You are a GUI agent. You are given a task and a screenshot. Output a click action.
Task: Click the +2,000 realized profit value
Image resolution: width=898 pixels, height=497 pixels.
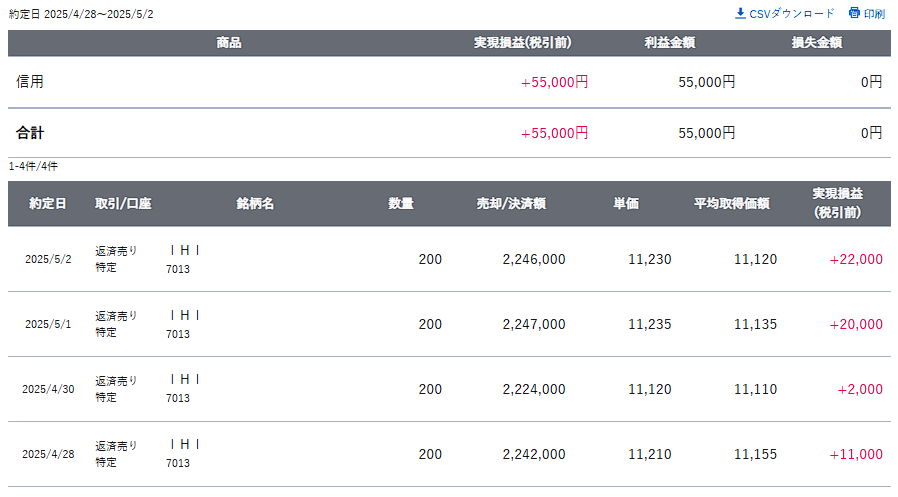(860, 389)
